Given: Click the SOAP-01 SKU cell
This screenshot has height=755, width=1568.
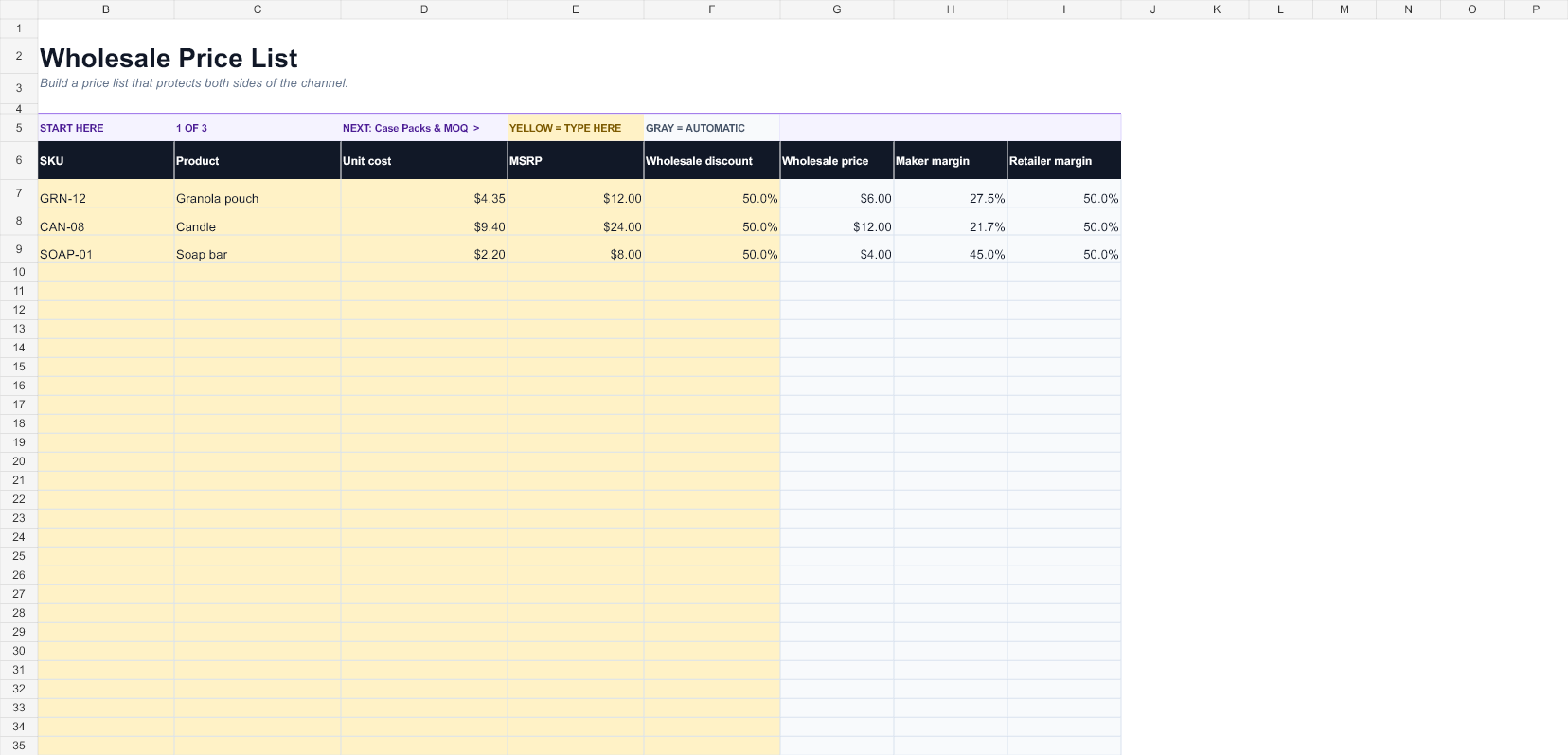Looking at the screenshot, I should (x=106, y=249).
